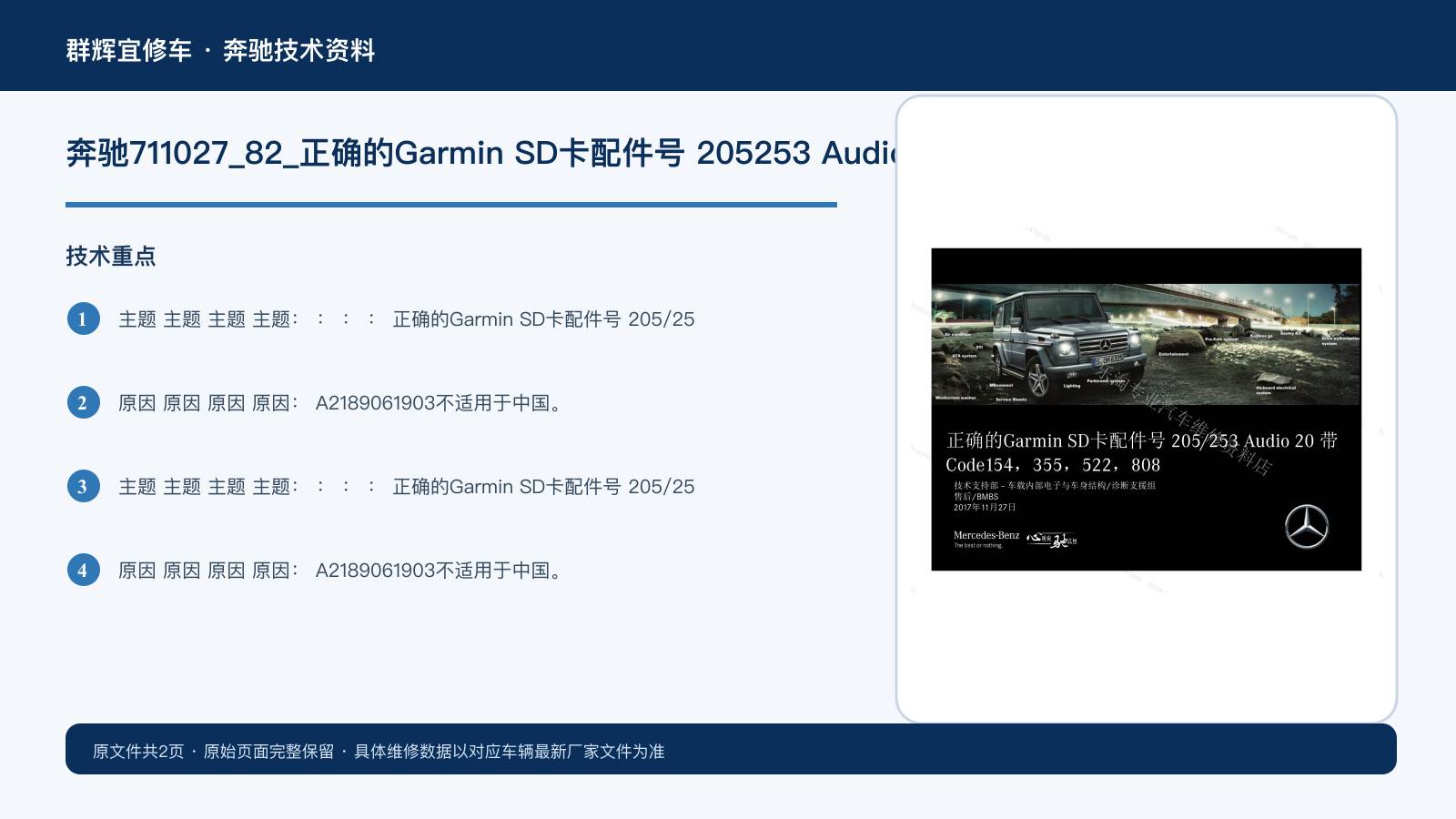Image resolution: width=1456 pixels, height=819 pixels.
Task: Click the Mercedes-Benz wordmark in the preview
Action: tap(986, 535)
